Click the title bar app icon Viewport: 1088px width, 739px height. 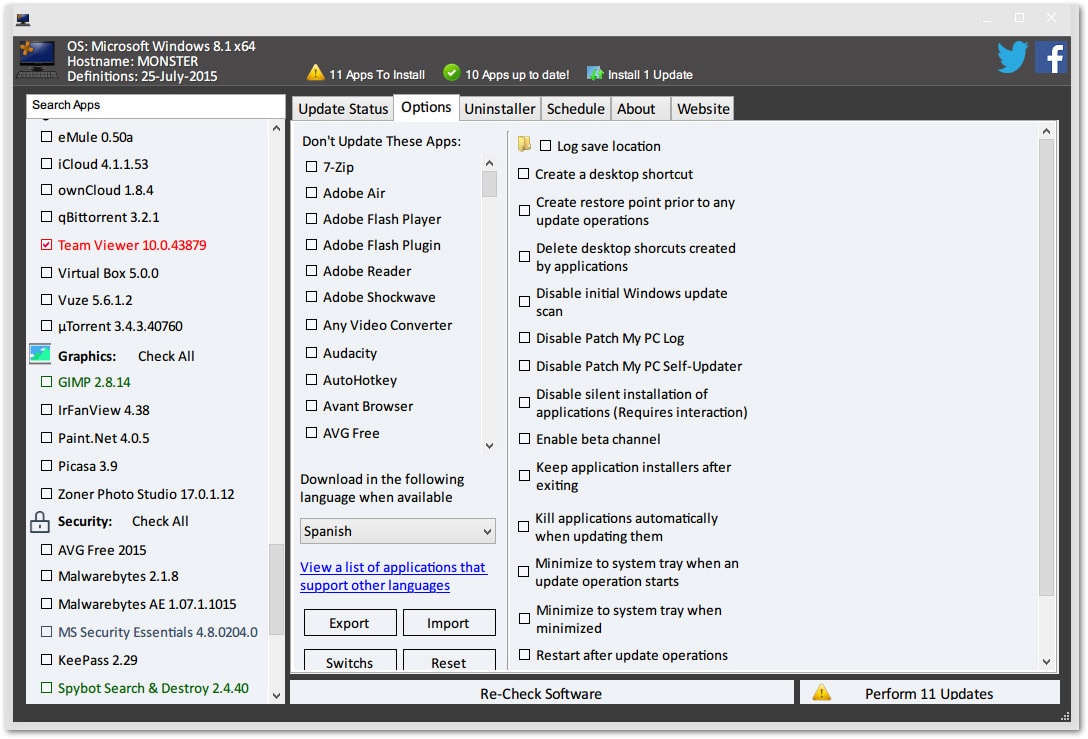(23, 19)
